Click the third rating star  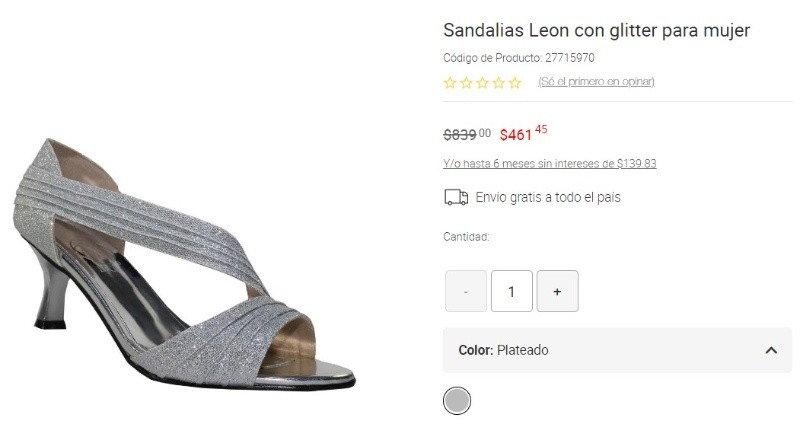click(482, 83)
